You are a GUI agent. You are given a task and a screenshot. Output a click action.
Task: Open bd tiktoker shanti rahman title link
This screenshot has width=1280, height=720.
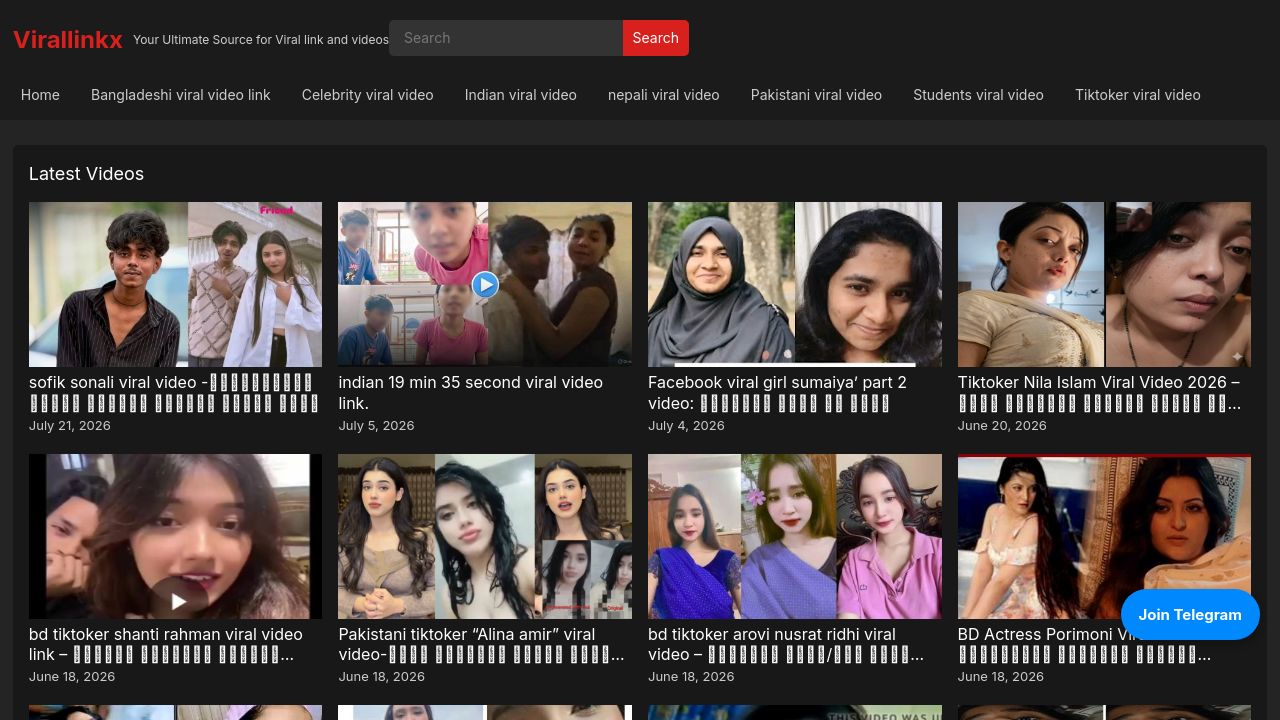point(166,644)
